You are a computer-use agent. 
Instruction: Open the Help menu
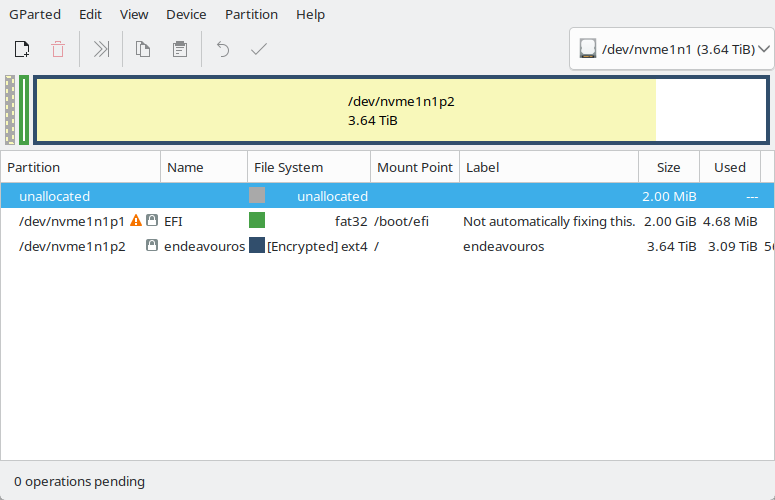pyautogui.click(x=310, y=14)
